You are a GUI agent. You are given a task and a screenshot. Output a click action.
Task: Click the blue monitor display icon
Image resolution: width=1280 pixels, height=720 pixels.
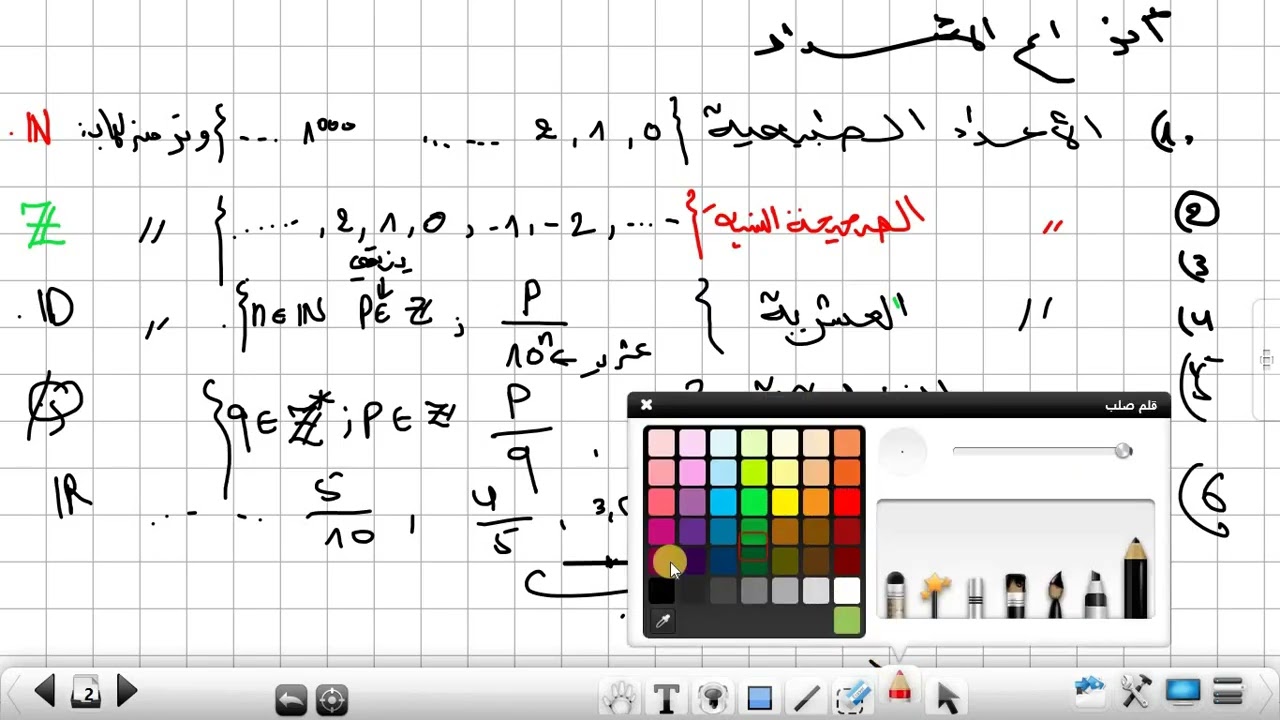pyautogui.click(x=1183, y=690)
